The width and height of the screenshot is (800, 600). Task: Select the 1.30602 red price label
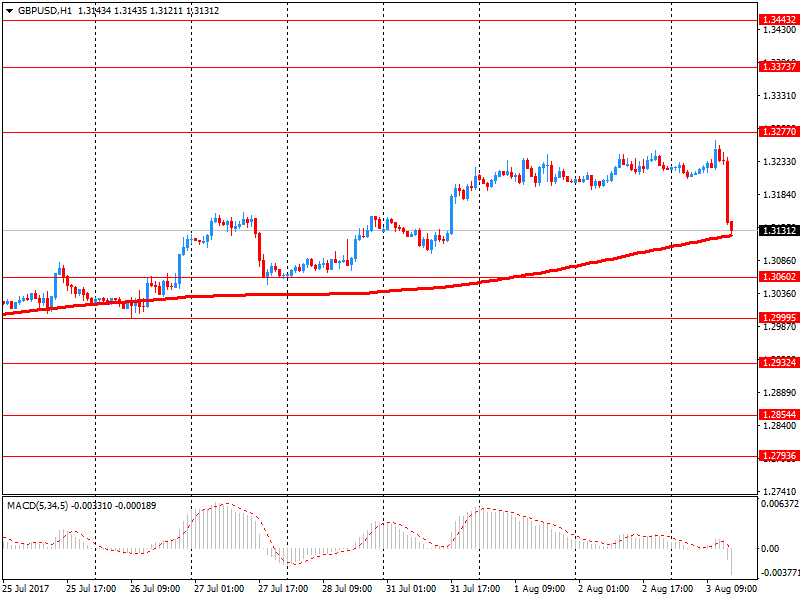click(x=779, y=277)
